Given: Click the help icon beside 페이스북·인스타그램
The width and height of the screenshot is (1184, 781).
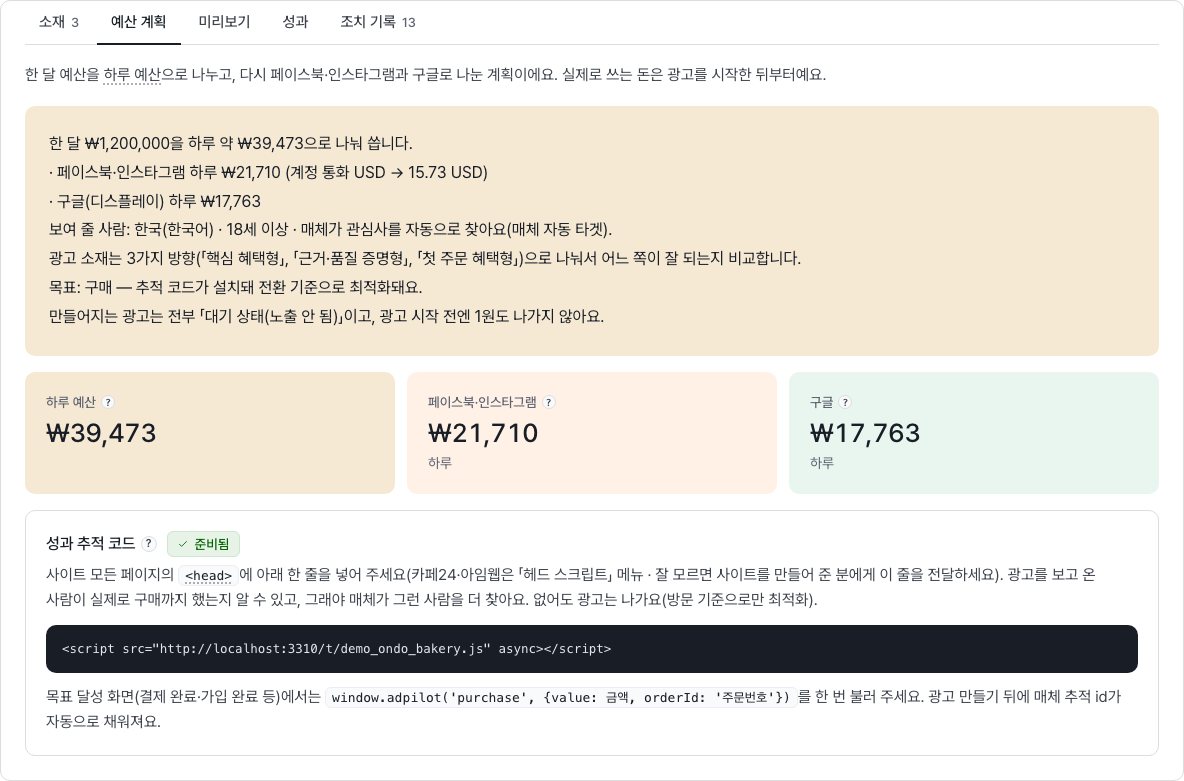Looking at the screenshot, I should pos(549,402).
